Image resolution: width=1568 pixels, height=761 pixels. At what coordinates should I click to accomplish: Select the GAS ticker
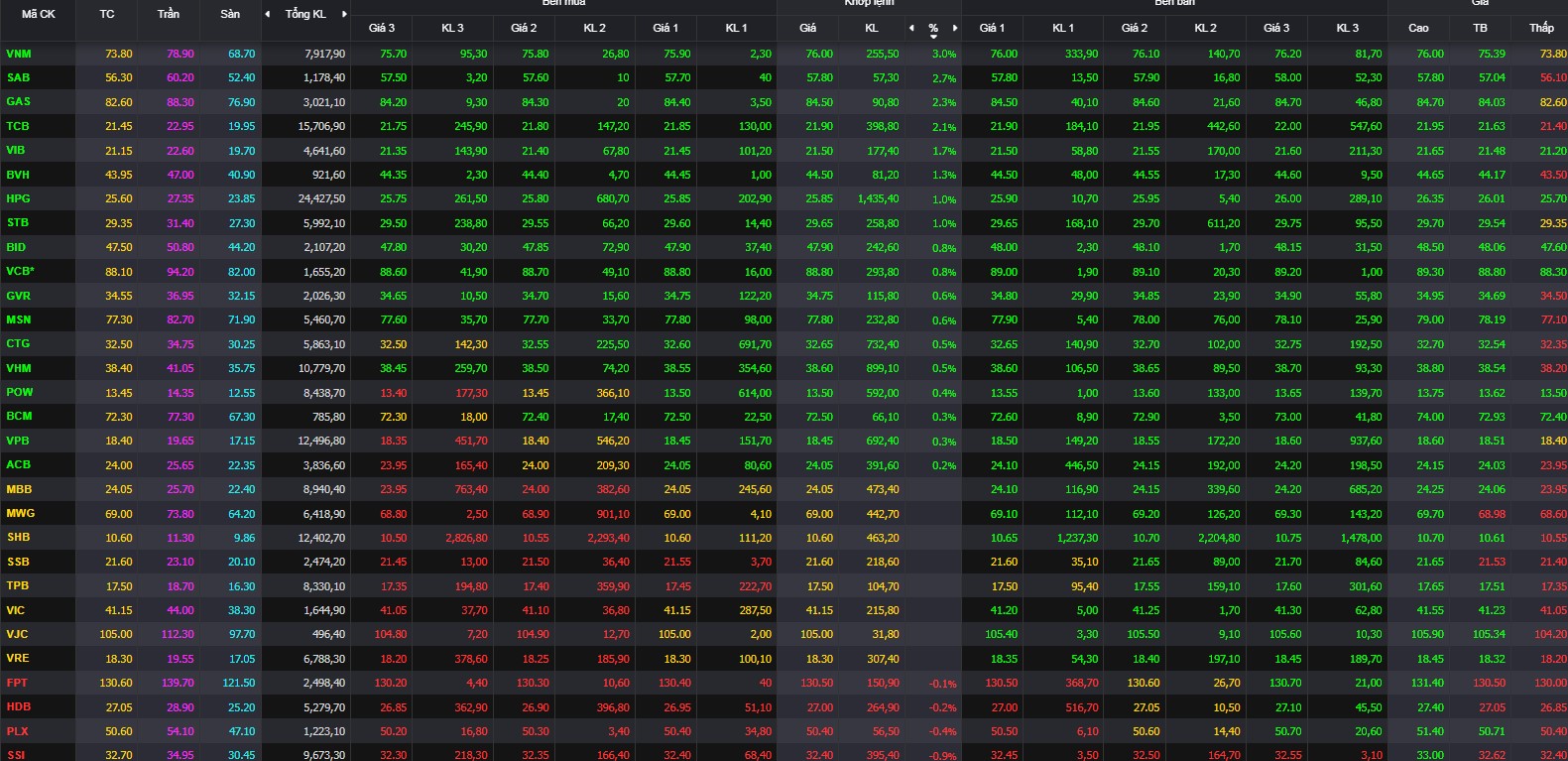coord(18,101)
